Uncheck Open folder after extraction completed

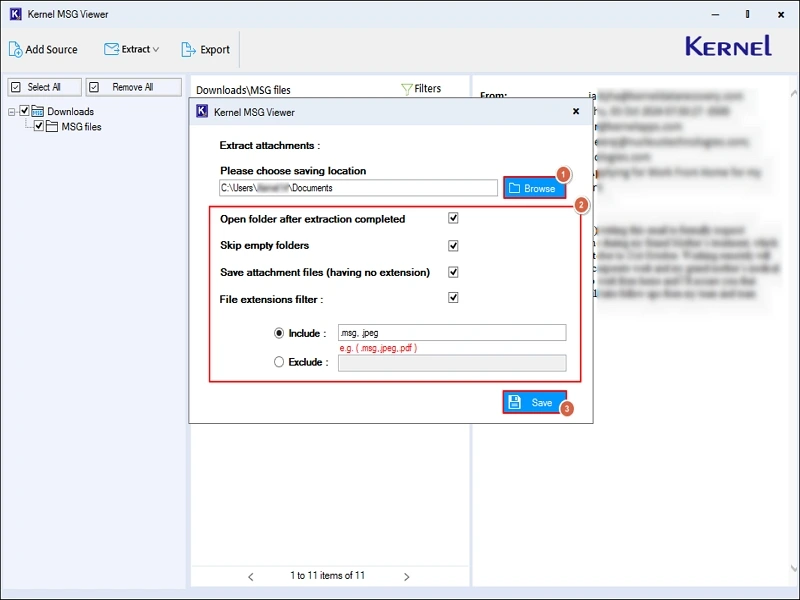coord(453,218)
